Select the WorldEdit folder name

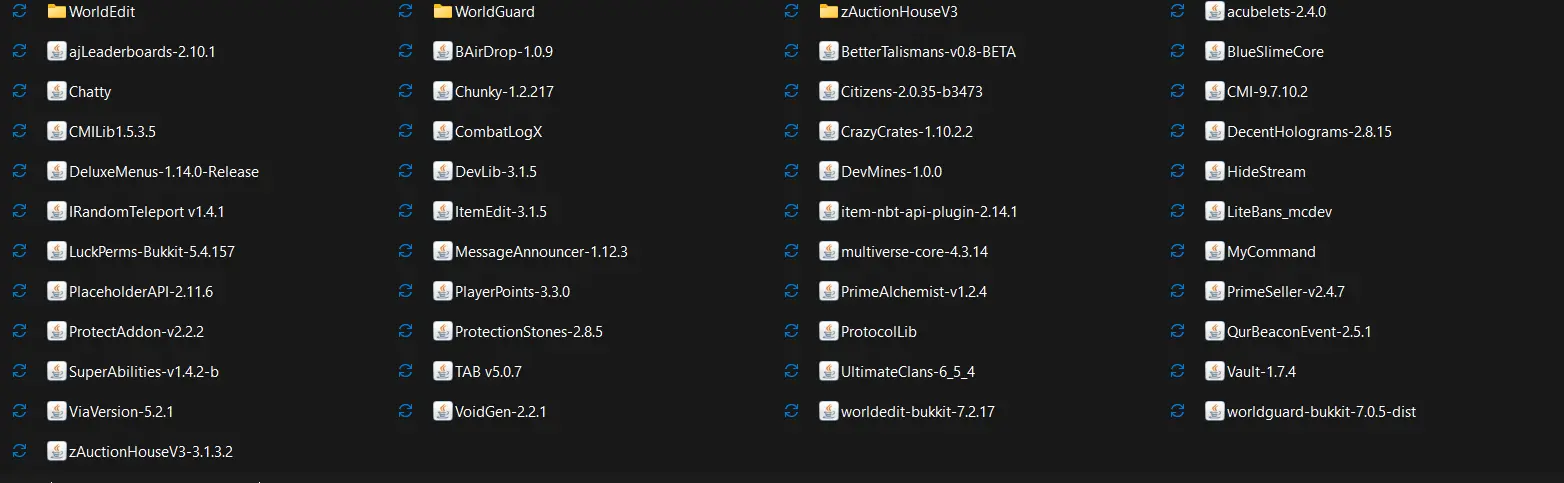102,12
